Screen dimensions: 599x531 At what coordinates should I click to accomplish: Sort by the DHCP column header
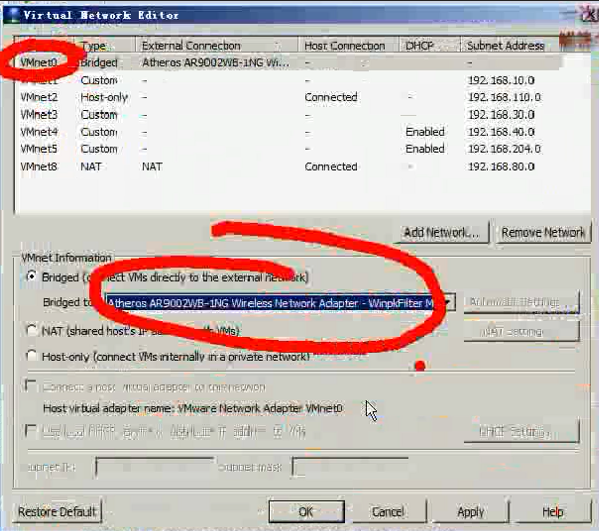[429, 45]
